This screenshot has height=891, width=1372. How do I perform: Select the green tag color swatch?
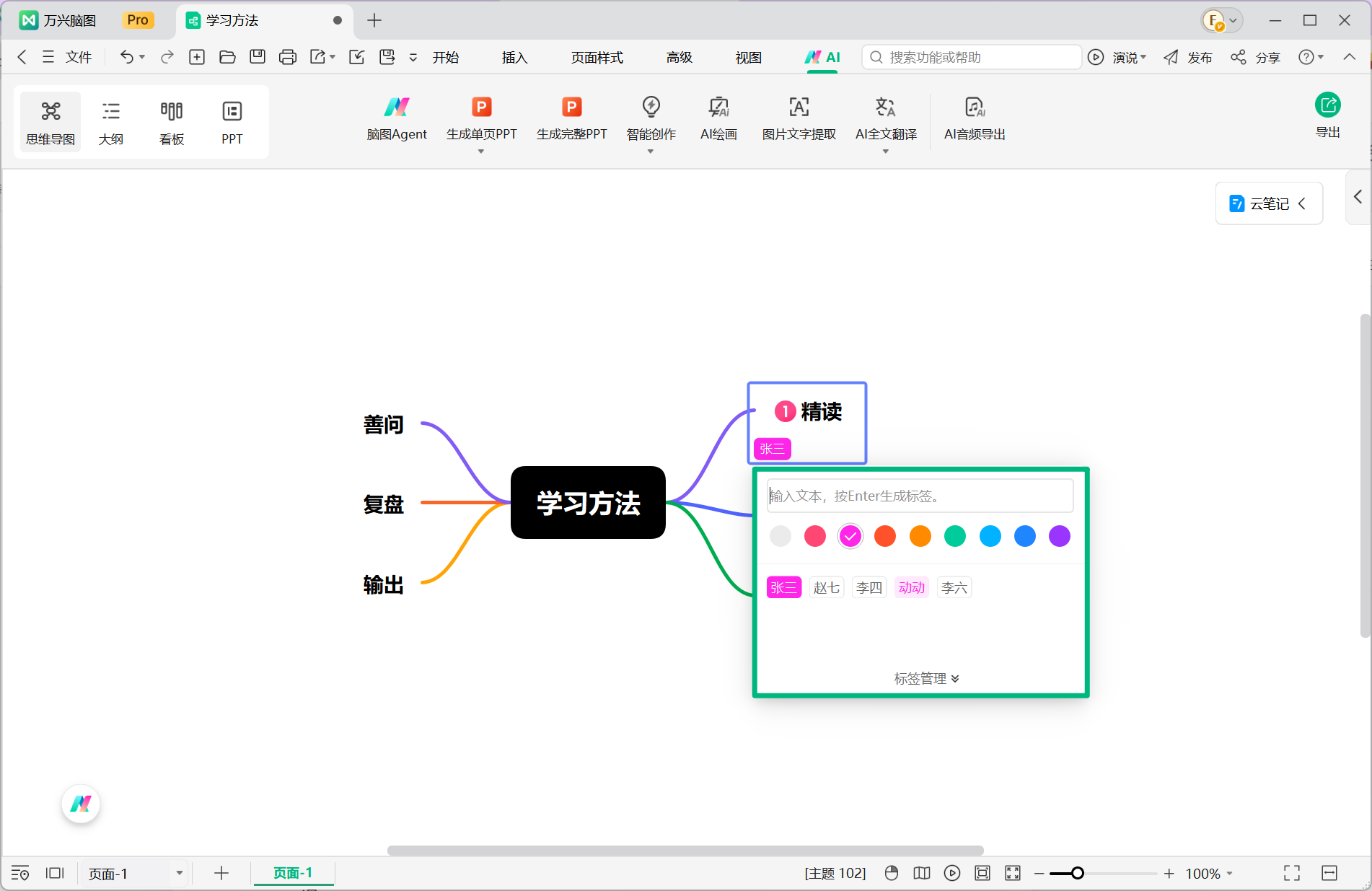955,536
